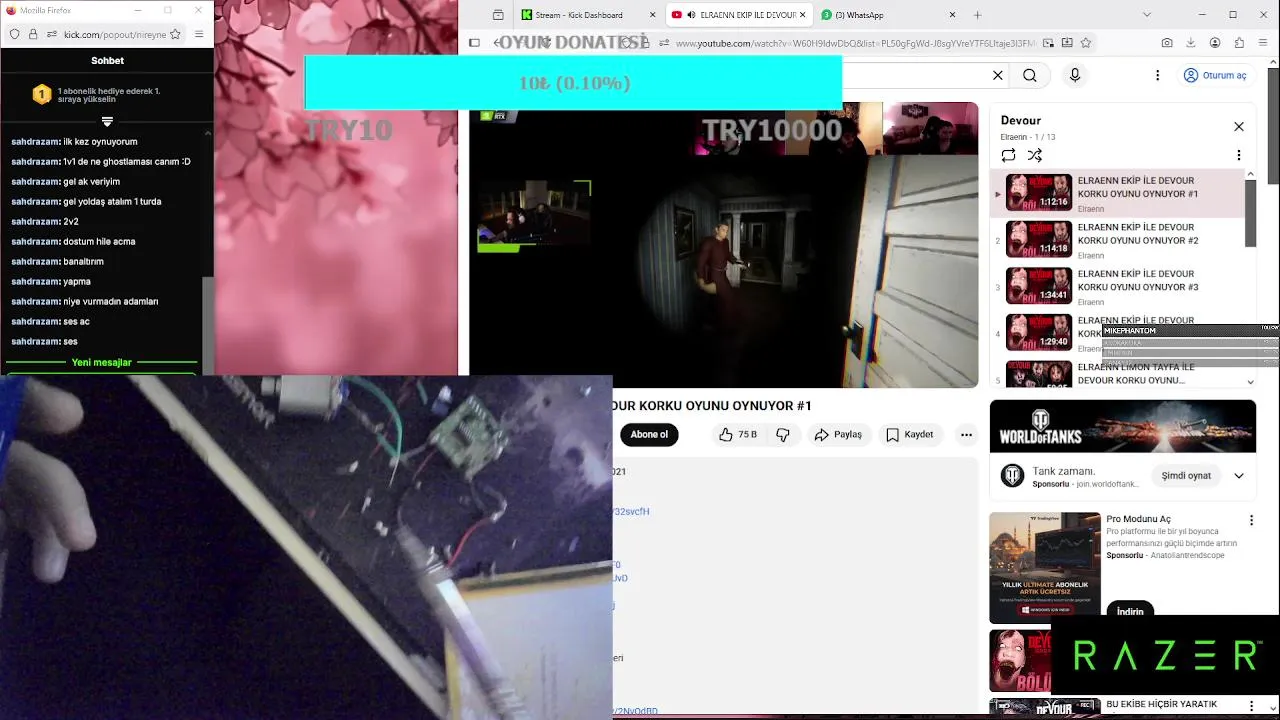Clear the YouTube search box
This screenshot has width=1280, height=720.
[997, 75]
